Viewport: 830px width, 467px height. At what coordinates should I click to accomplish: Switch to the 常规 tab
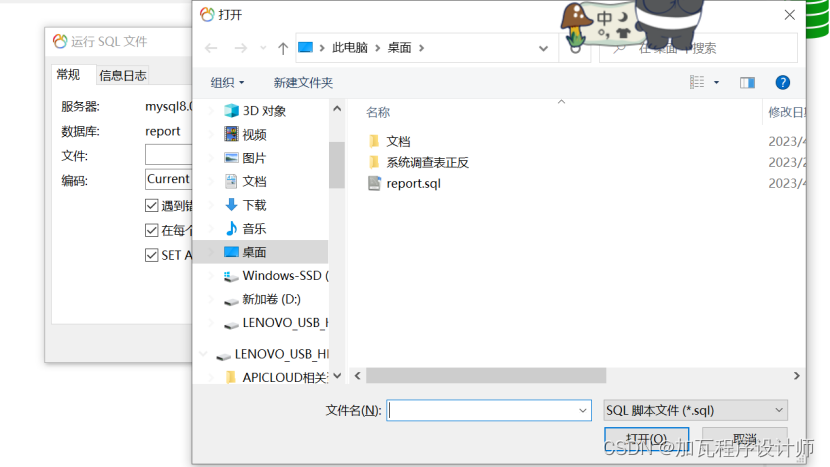(68, 75)
